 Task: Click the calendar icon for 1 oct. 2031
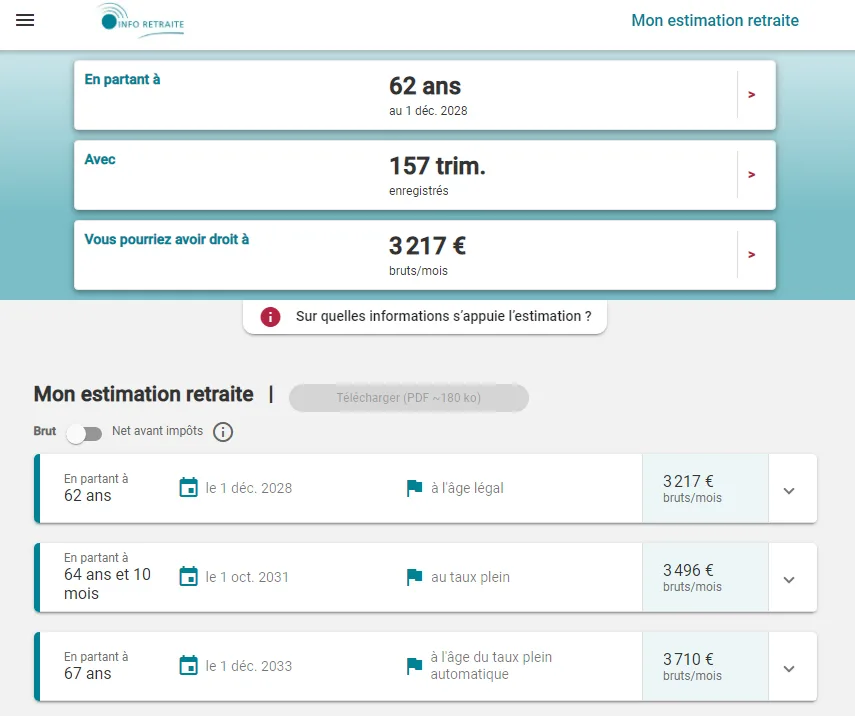188,577
